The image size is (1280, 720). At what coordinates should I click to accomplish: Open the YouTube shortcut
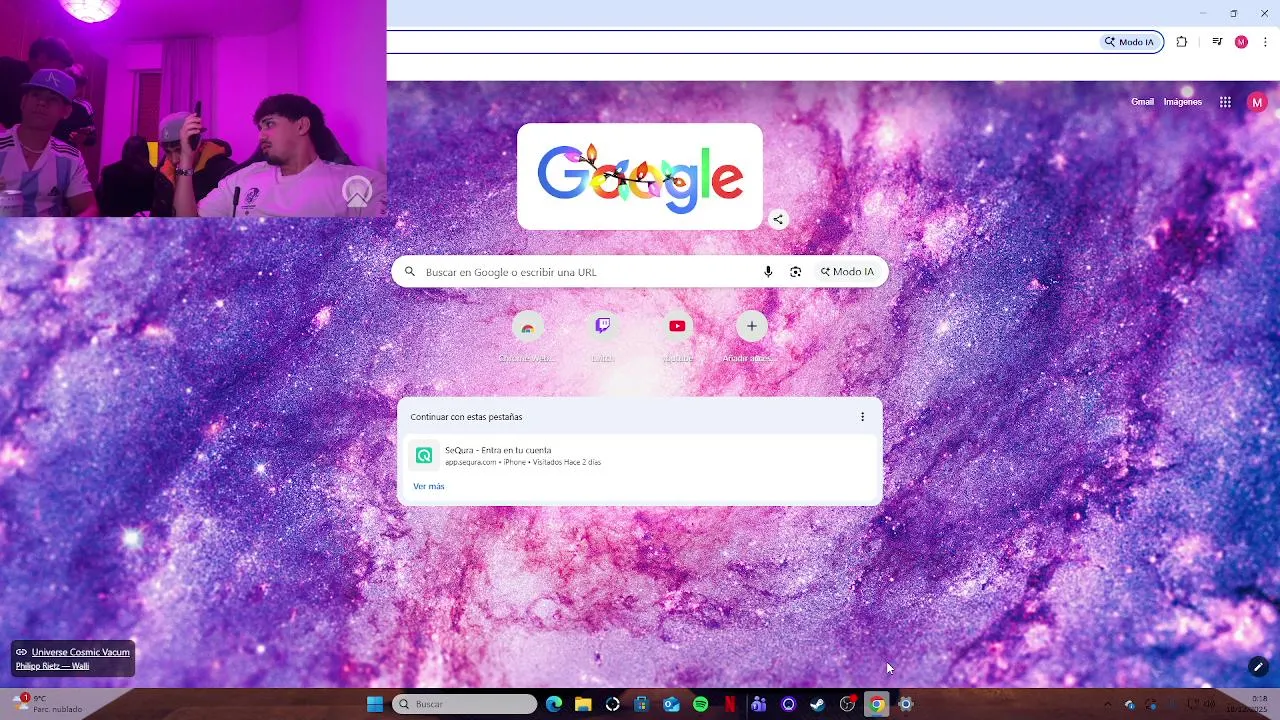click(677, 336)
